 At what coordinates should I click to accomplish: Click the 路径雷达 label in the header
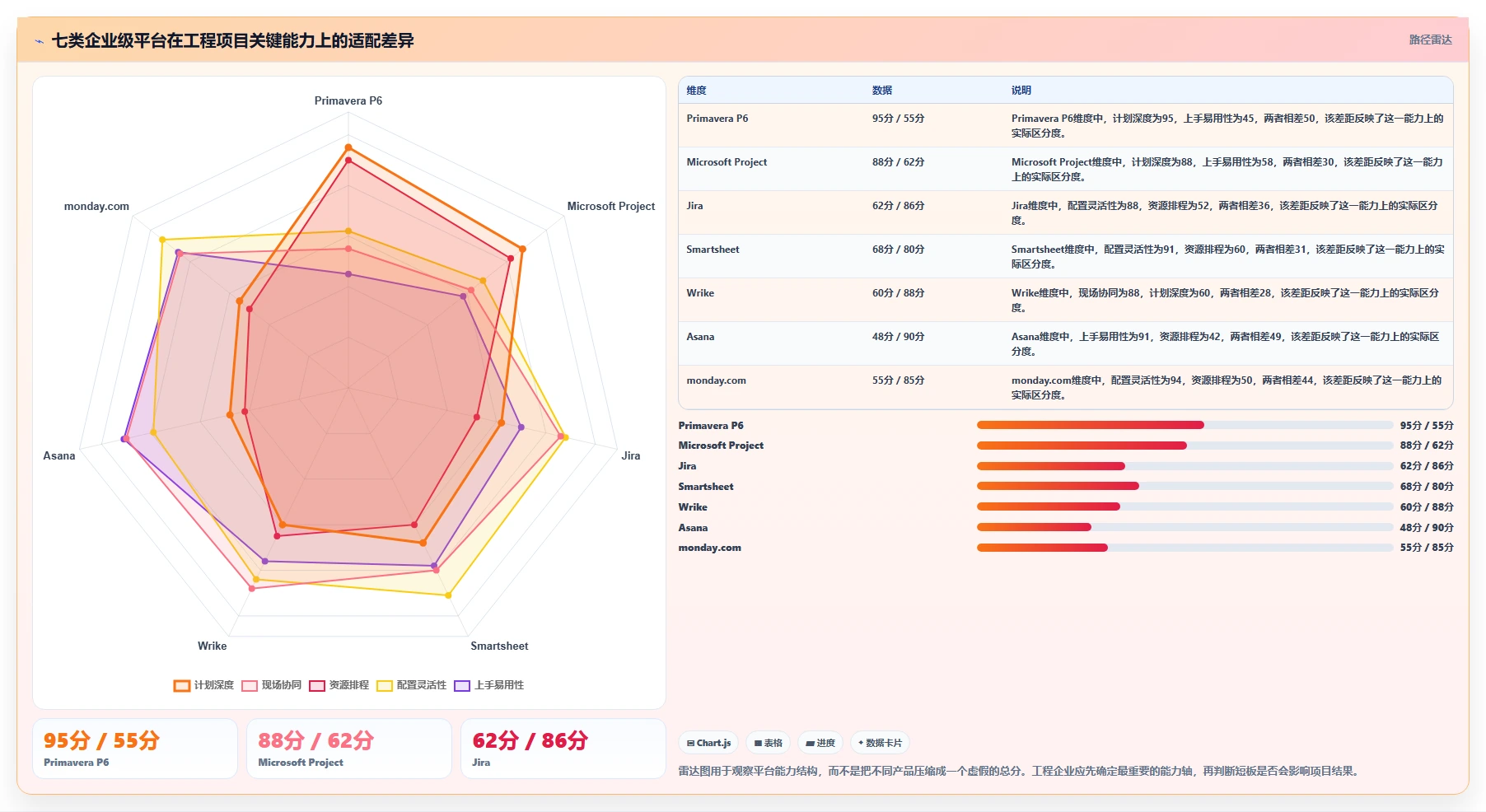[1430, 40]
